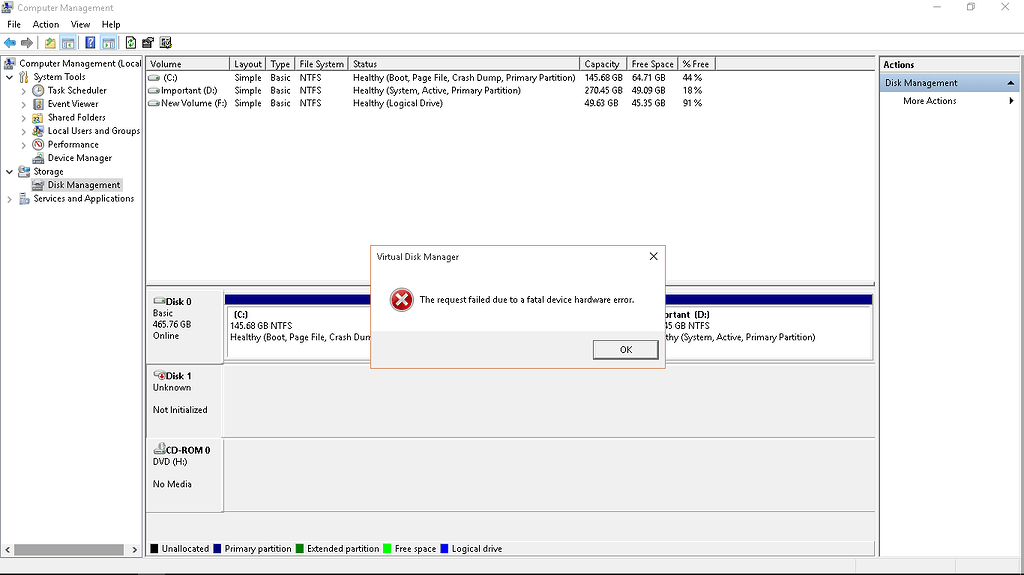Click the Disk 1 not-initialized warning icon
Viewport: 1024px width, 575px height.
pyautogui.click(x=159, y=376)
